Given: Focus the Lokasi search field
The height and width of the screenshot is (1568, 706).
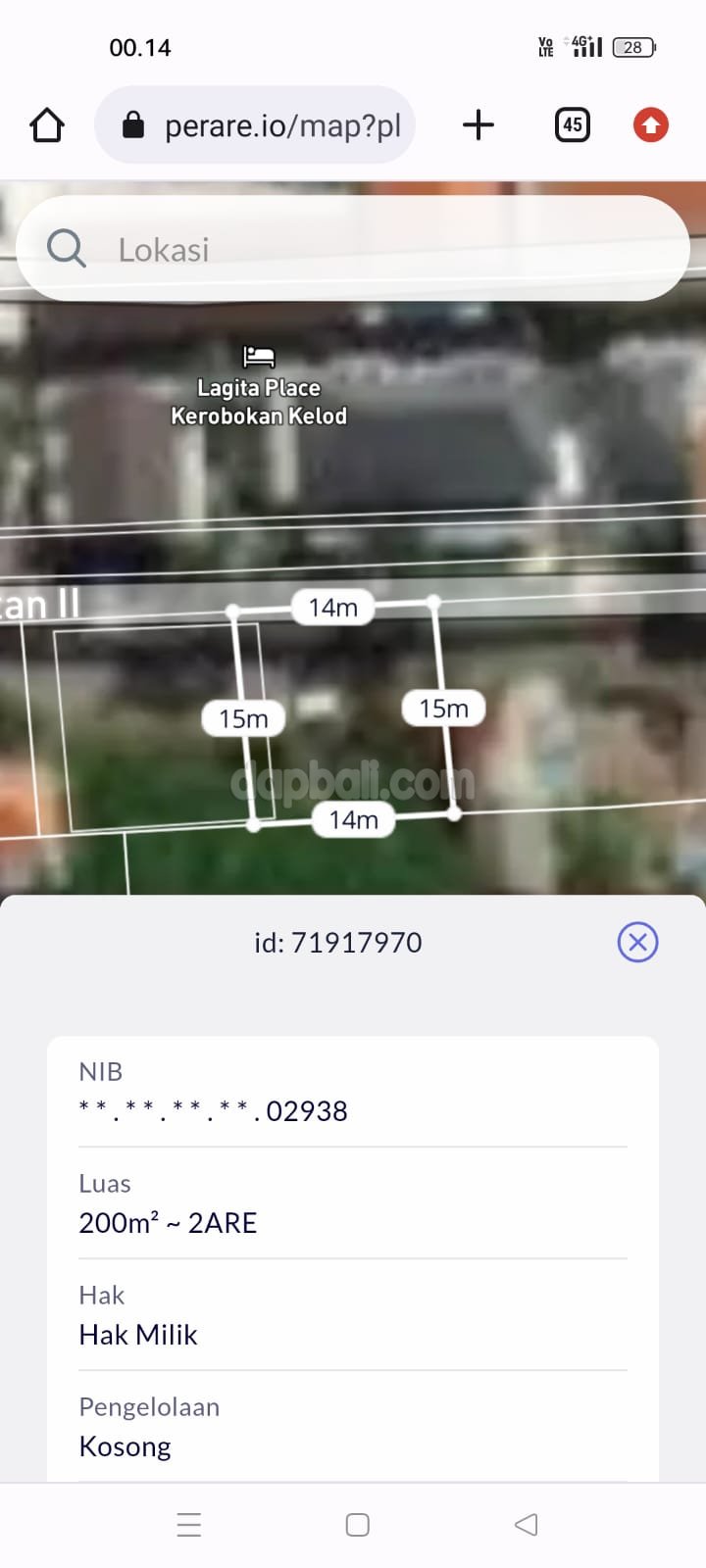Looking at the screenshot, I should [353, 249].
